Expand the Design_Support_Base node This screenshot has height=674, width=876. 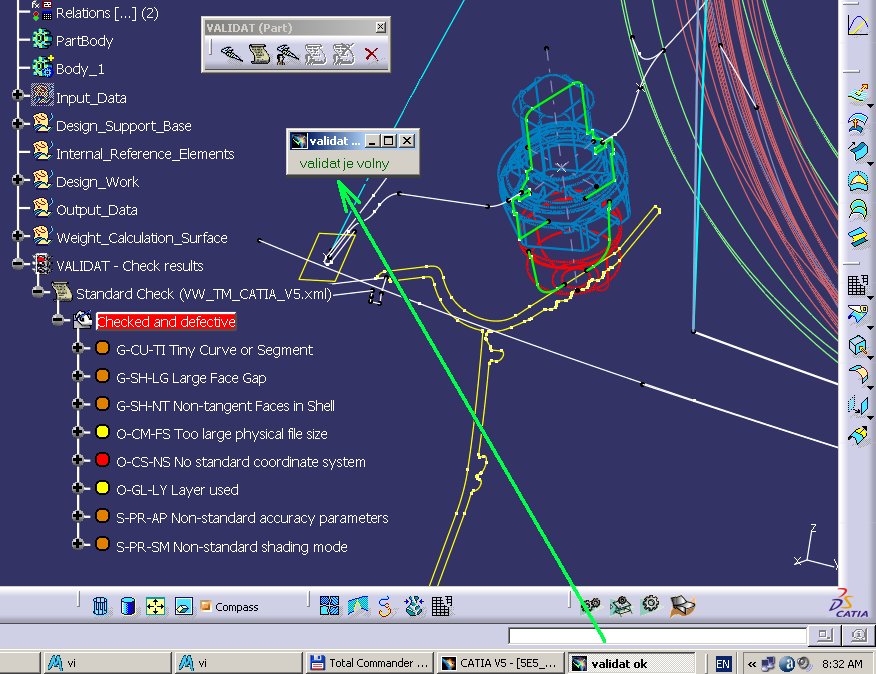coord(17,123)
